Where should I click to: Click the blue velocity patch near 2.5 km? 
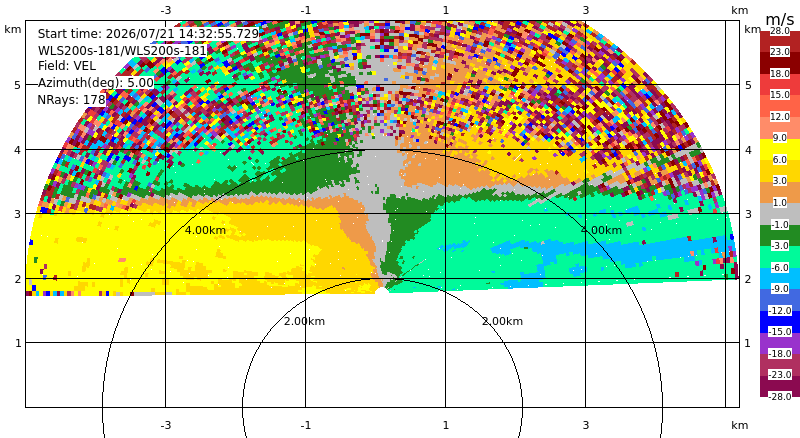(612, 254)
